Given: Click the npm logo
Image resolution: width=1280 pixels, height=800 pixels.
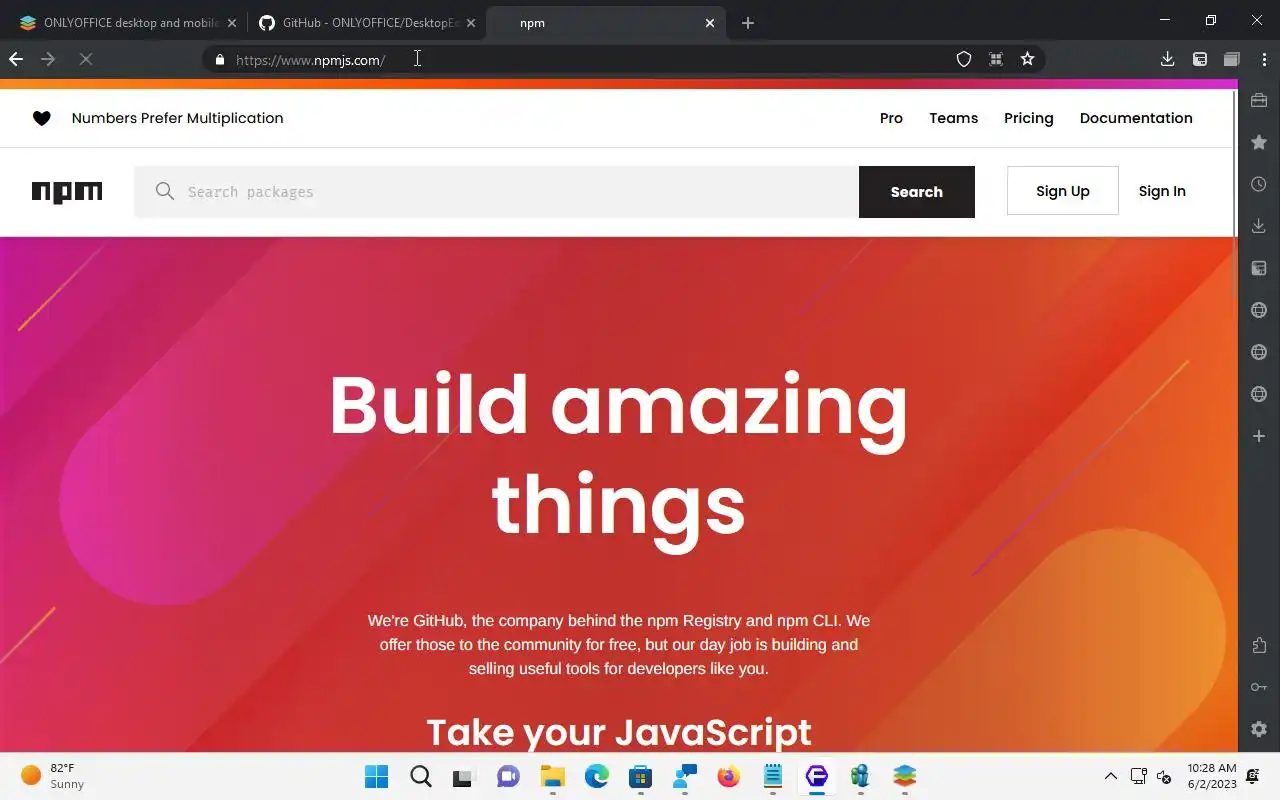Looking at the screenshot, I should point(67,192).
